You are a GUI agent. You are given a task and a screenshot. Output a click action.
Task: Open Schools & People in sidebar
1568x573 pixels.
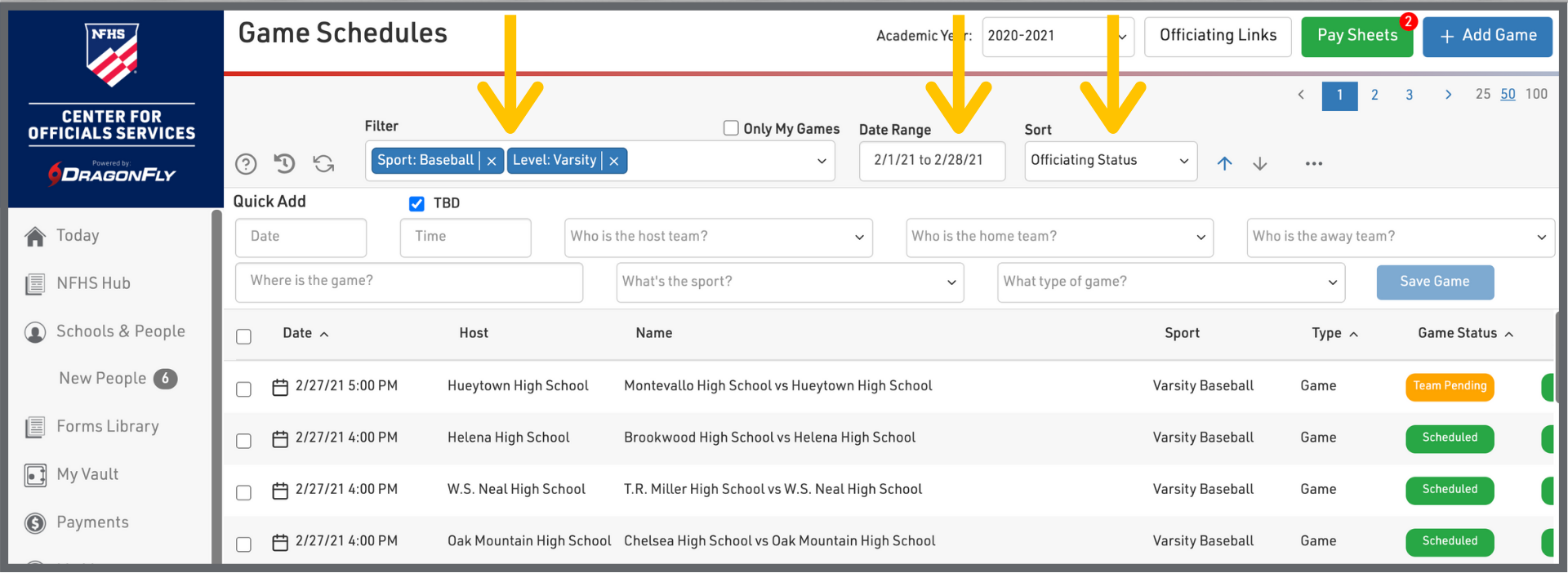click(120, 331)
